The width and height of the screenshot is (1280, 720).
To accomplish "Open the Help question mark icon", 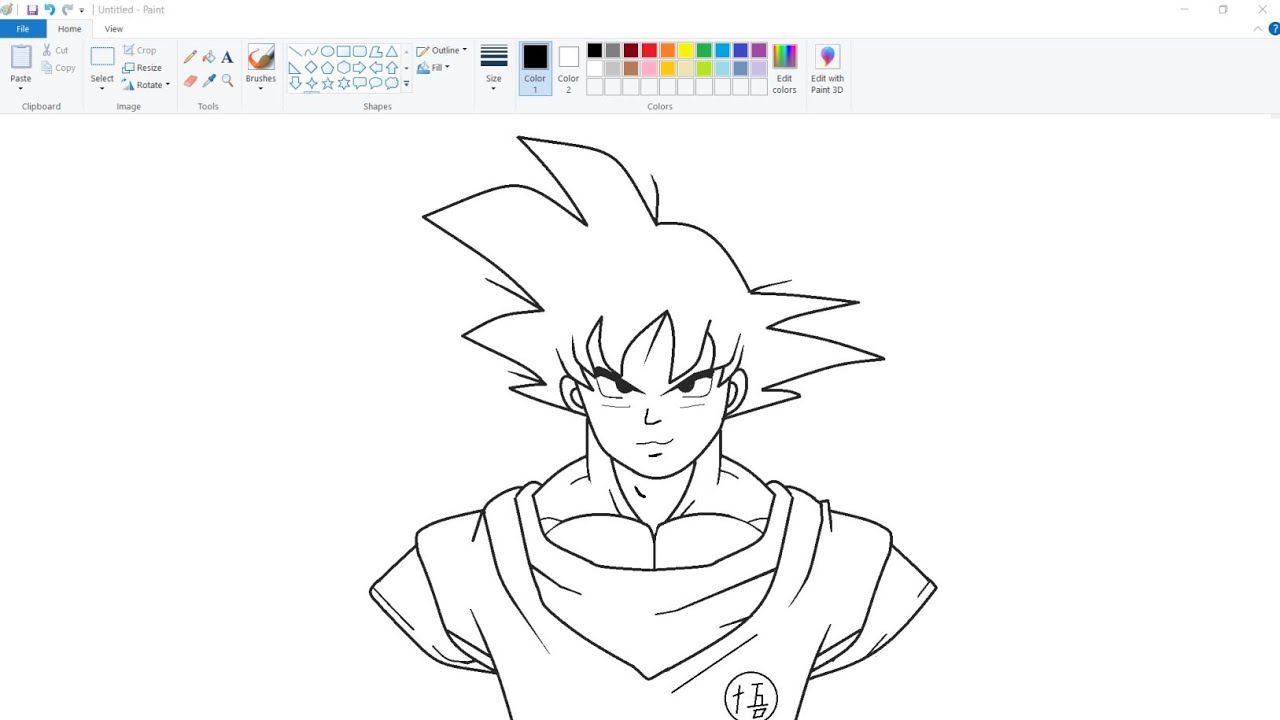I will coord(1274,29).
